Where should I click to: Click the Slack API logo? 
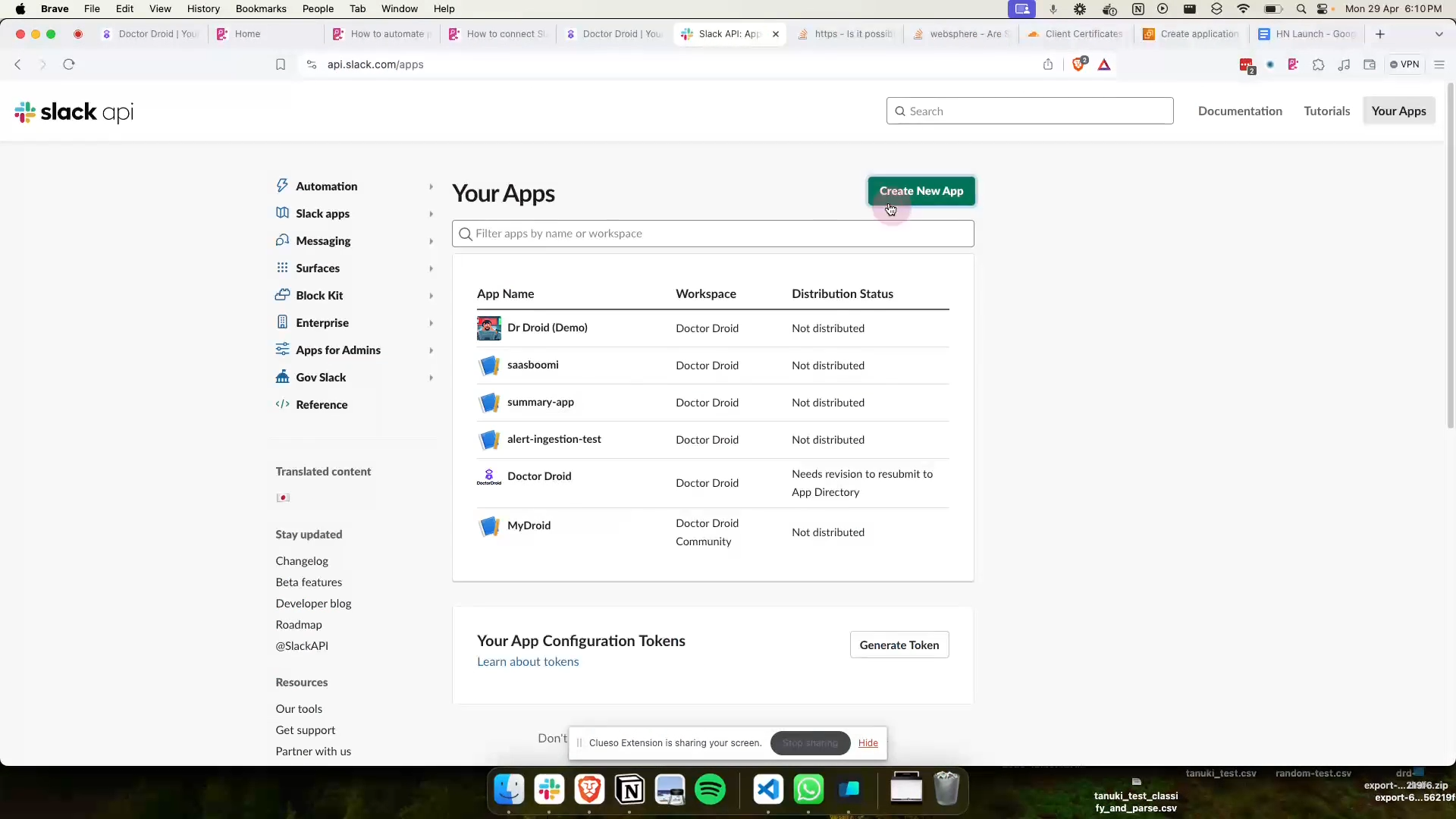point(74,112)
